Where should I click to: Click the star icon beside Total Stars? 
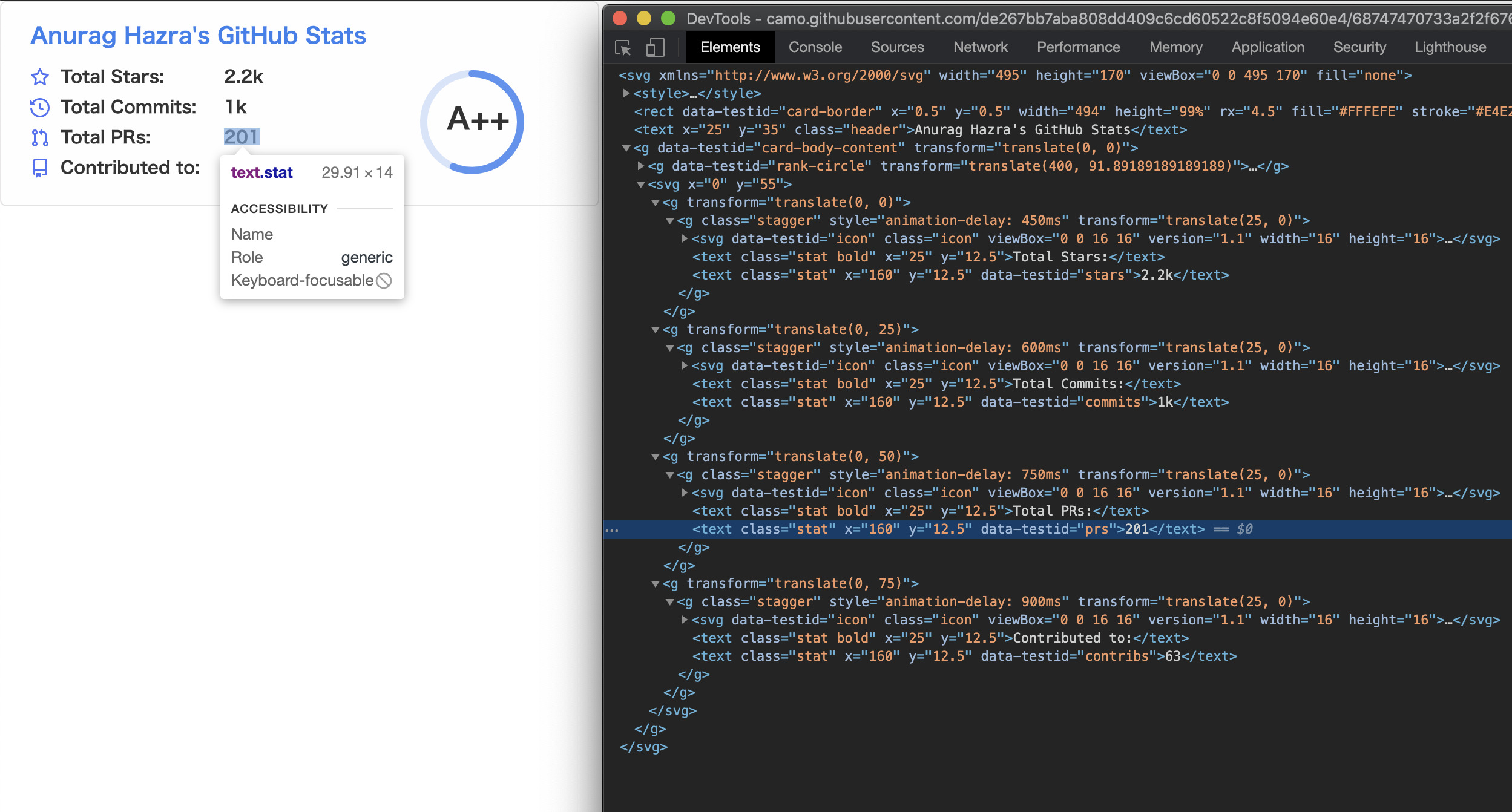tap(40, 77)
